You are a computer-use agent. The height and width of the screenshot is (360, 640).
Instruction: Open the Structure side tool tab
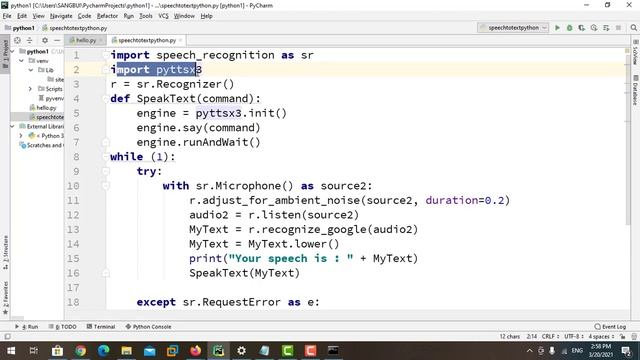(5, 252)
